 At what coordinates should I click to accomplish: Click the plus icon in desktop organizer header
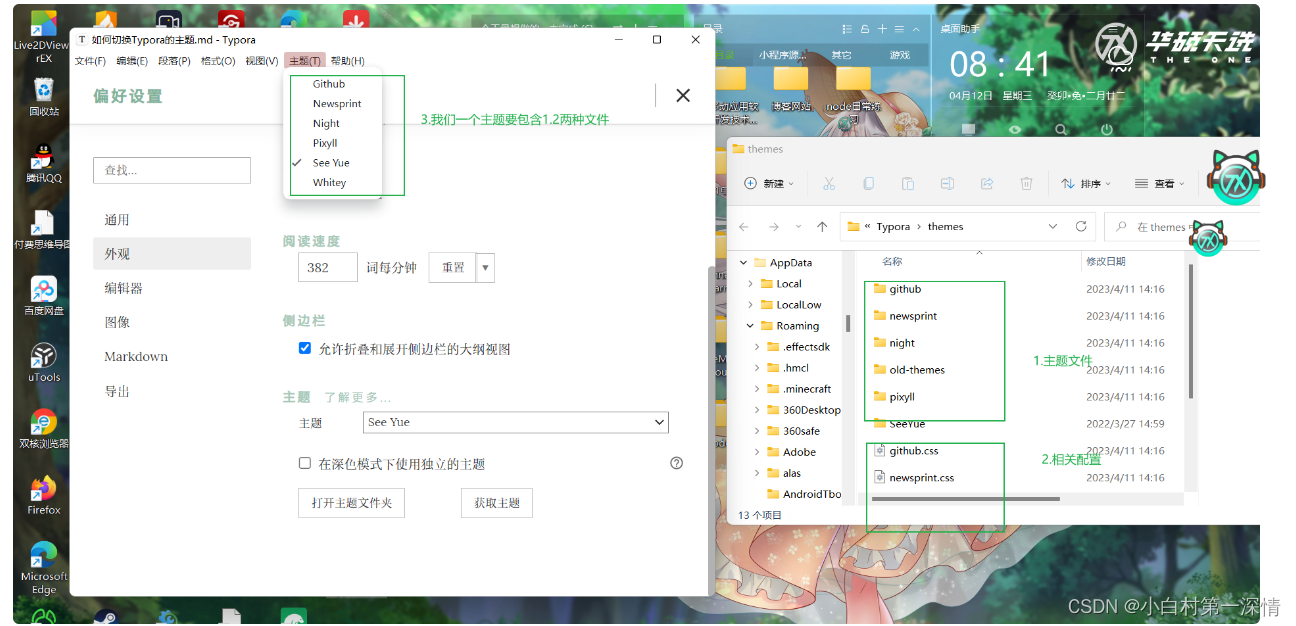coord(882,29)
